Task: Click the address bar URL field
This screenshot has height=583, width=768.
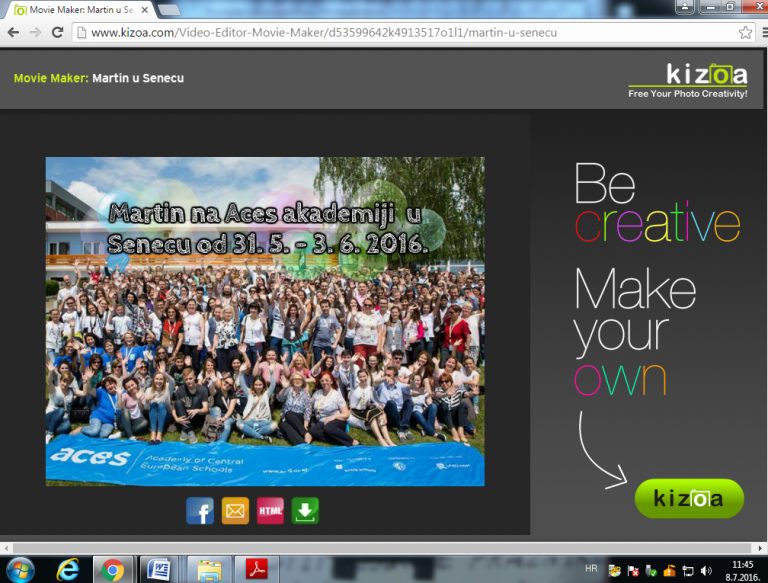Action: [400, 32]
